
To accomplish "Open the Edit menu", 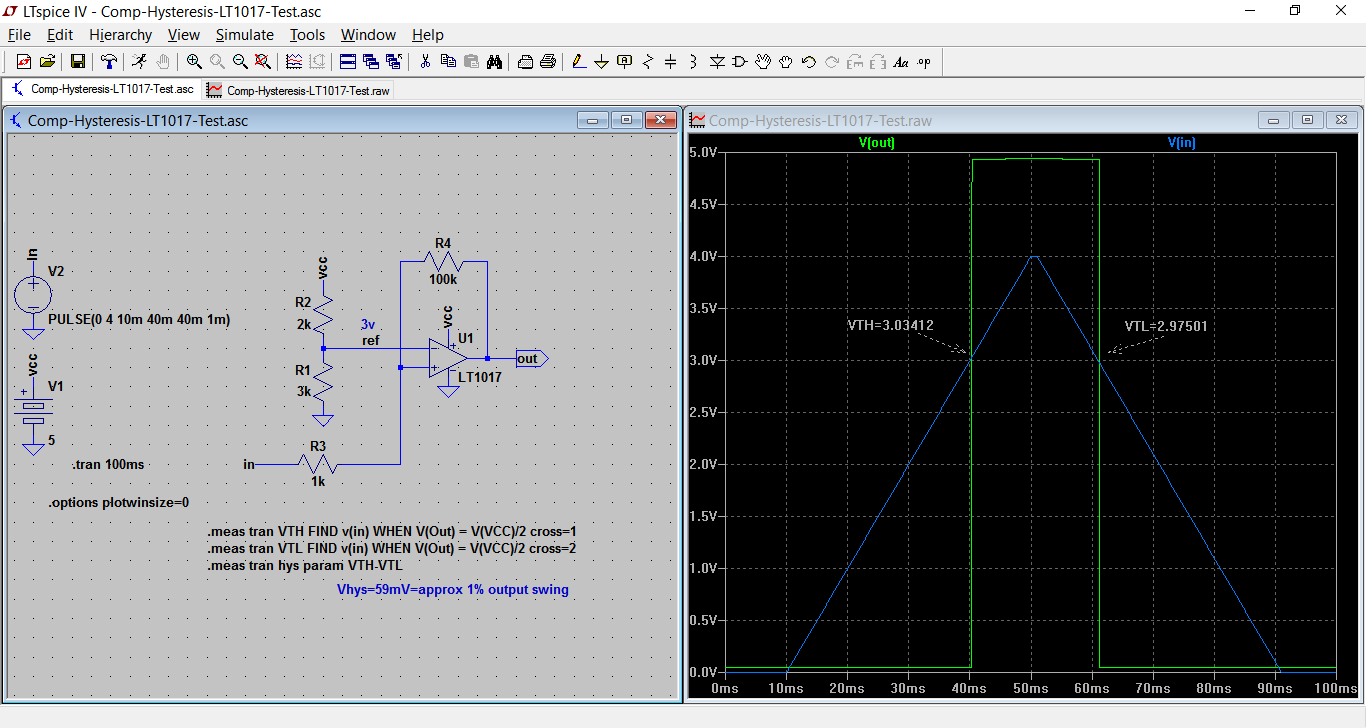I will pyautogui.click(x=60, y=35).
